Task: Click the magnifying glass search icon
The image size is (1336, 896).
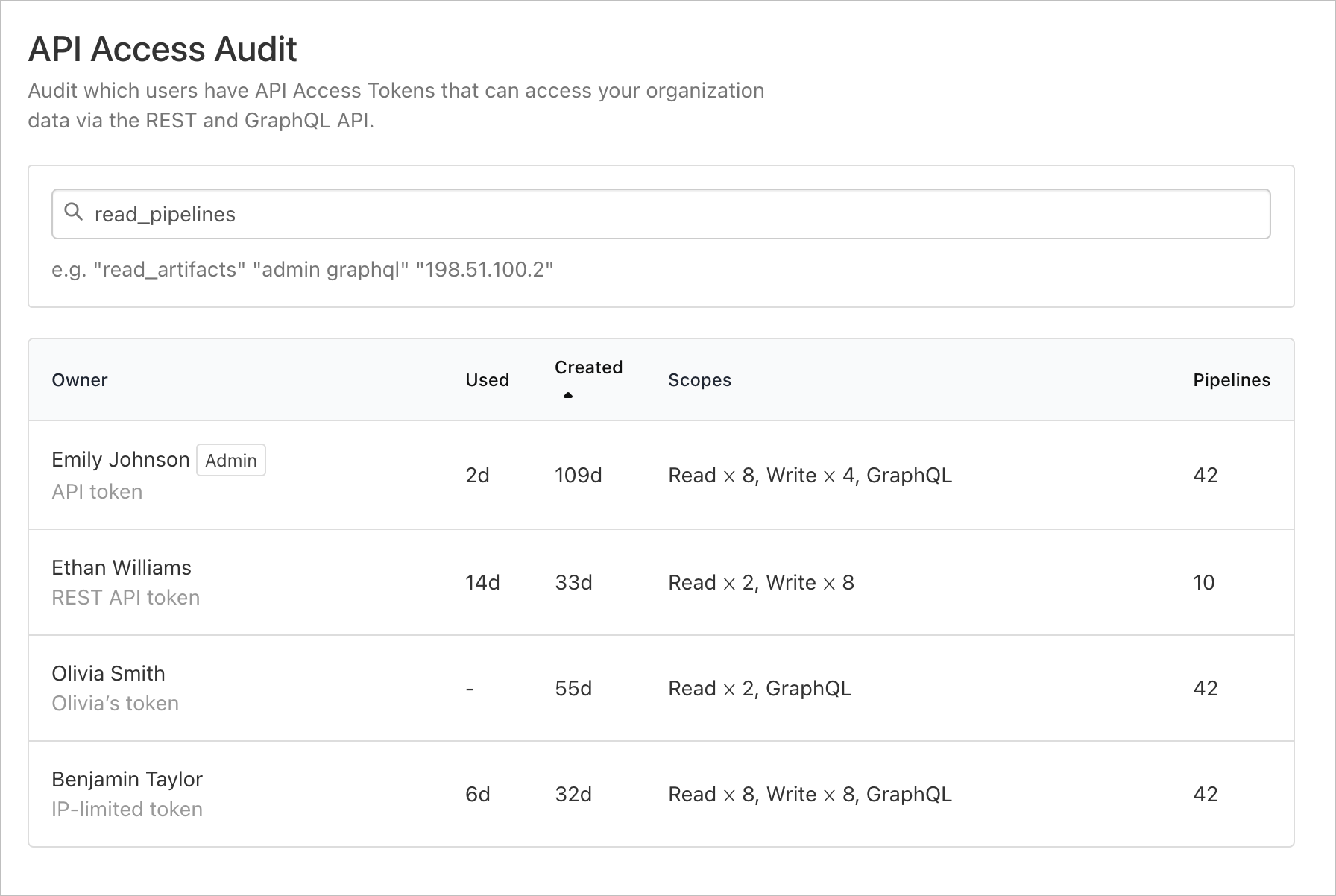Action: point(73,213)
